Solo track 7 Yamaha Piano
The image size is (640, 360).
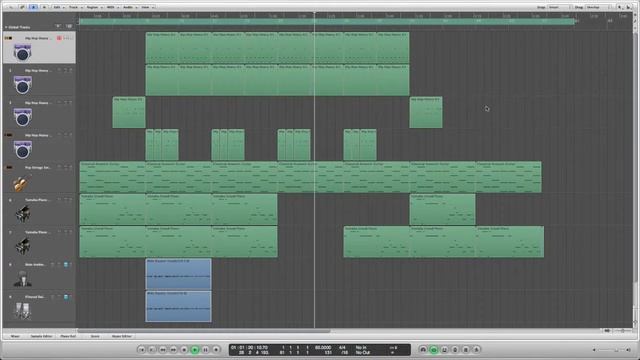(70, 232)
